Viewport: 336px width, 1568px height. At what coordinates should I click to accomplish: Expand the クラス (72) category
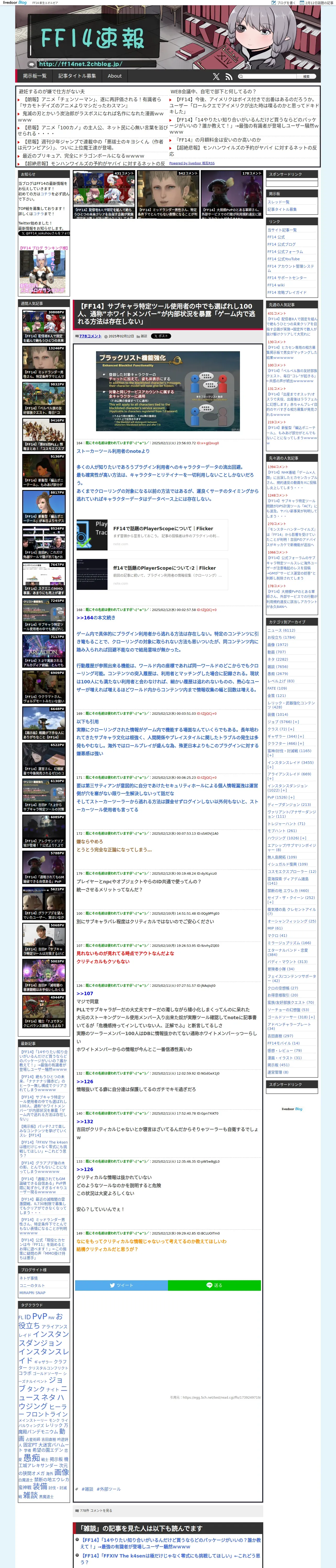[x=292, y=729]
